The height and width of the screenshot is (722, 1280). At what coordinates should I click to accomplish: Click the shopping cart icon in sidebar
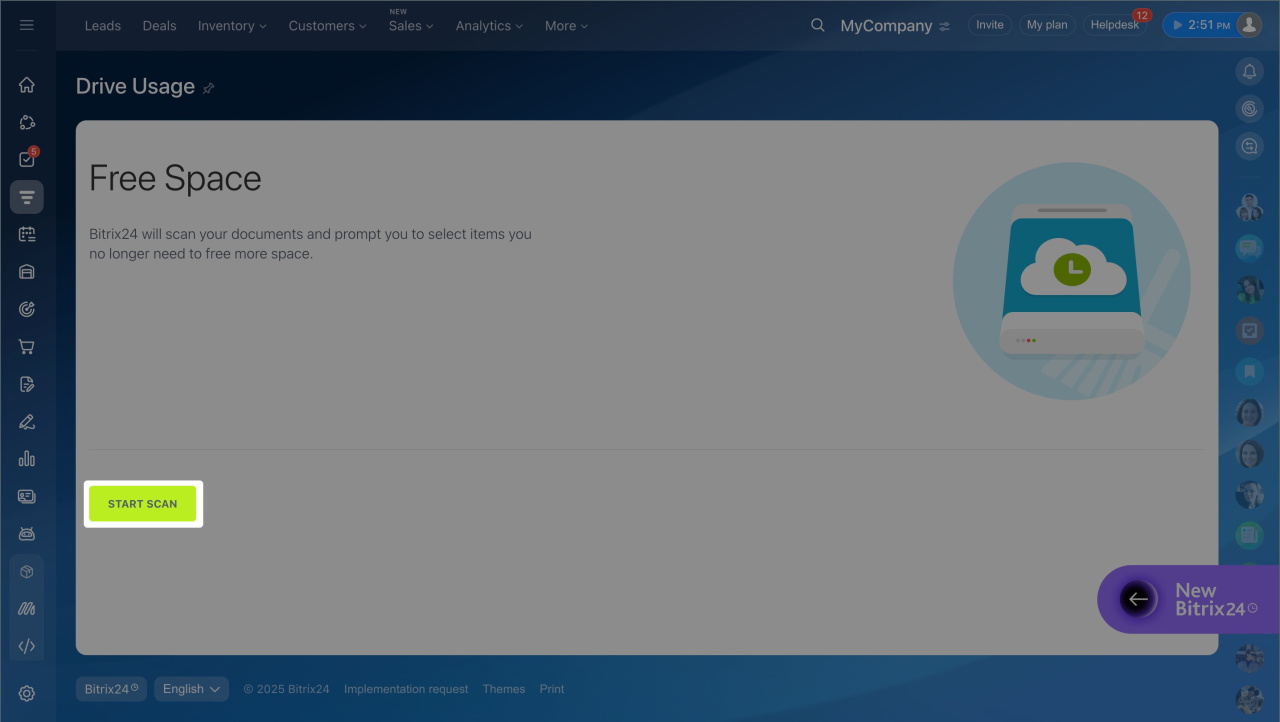27,347
